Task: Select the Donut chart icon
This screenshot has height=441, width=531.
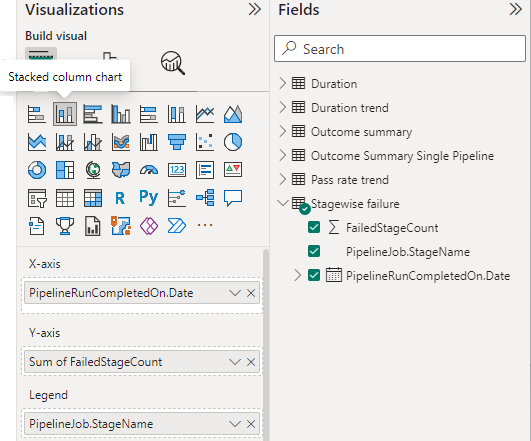Action: click(37, 170)
